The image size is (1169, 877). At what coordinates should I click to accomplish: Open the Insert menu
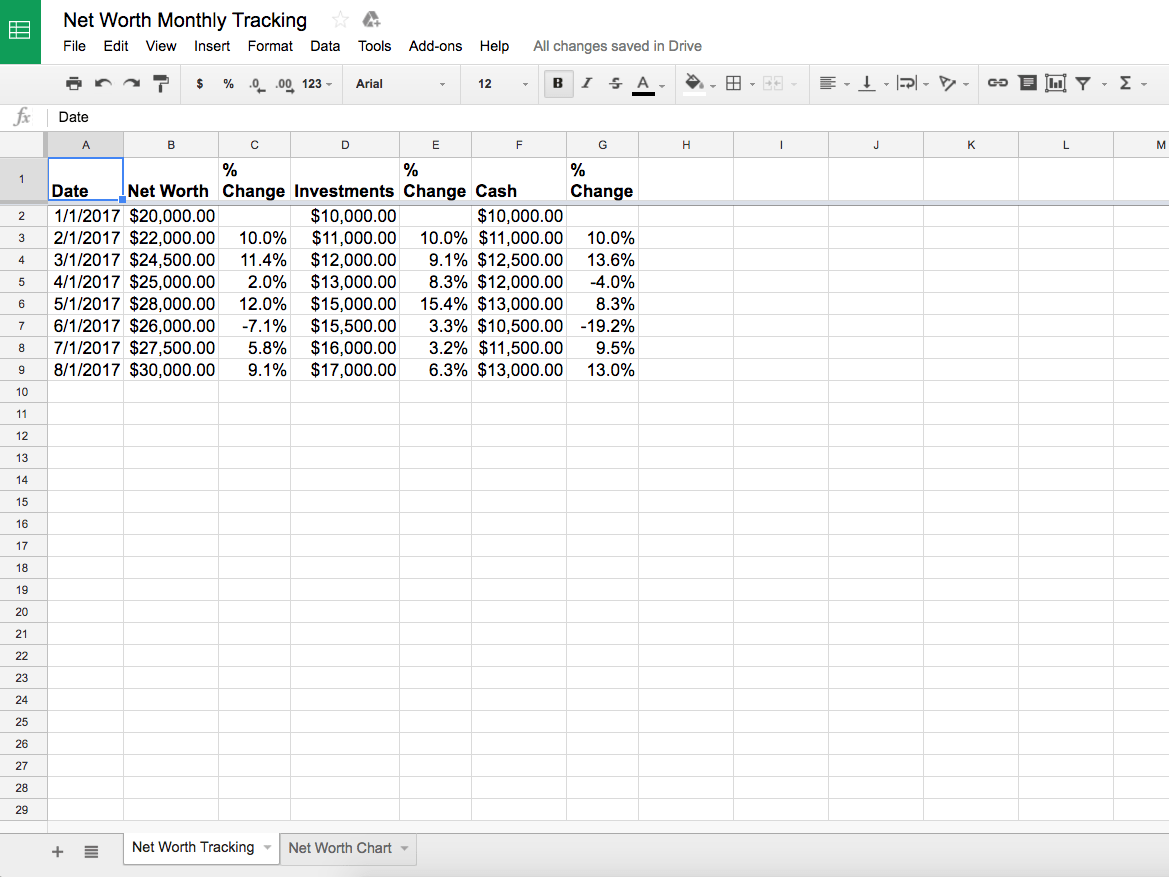[212, 46]
